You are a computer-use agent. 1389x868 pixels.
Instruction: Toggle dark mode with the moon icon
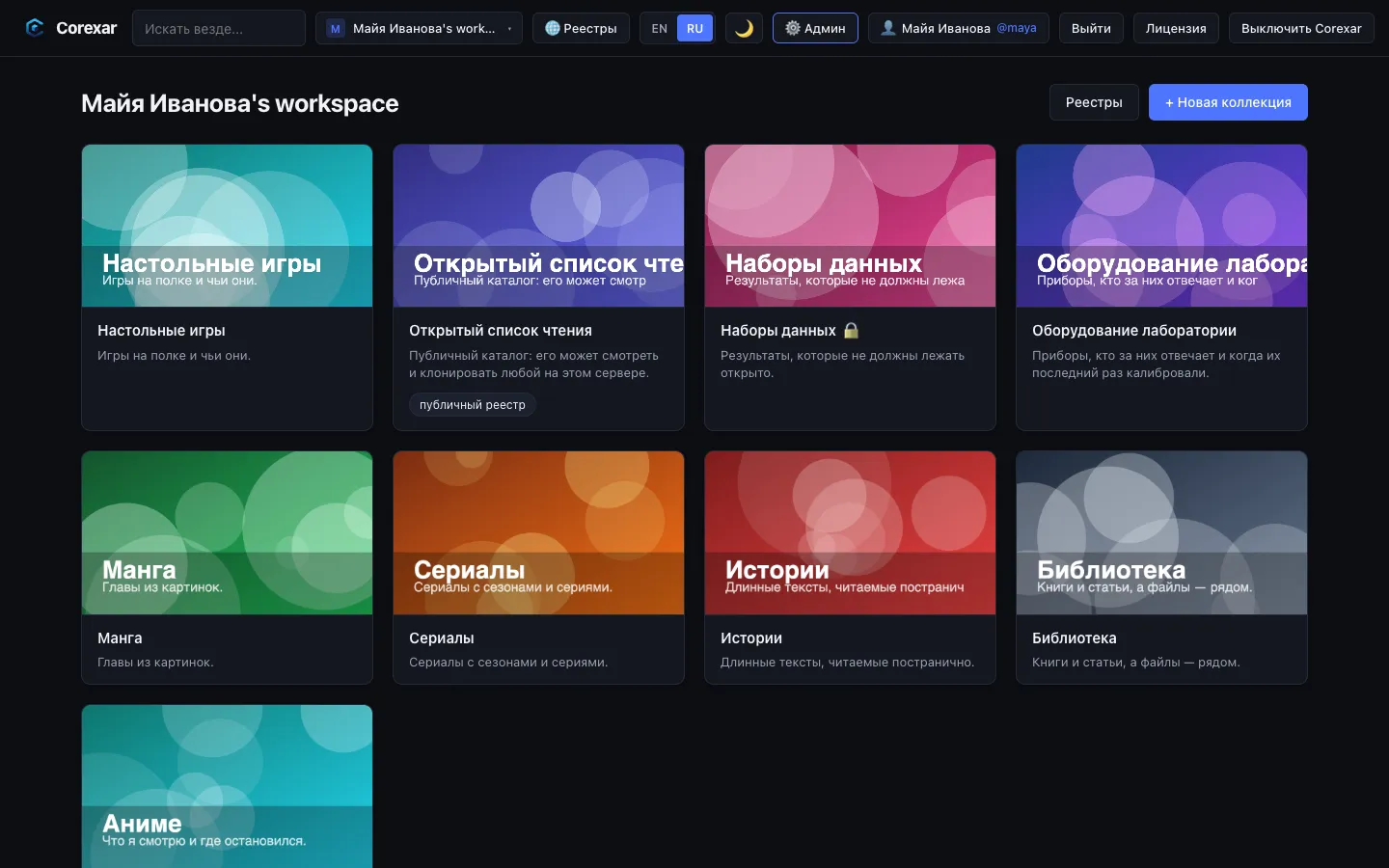pos(744,28)
